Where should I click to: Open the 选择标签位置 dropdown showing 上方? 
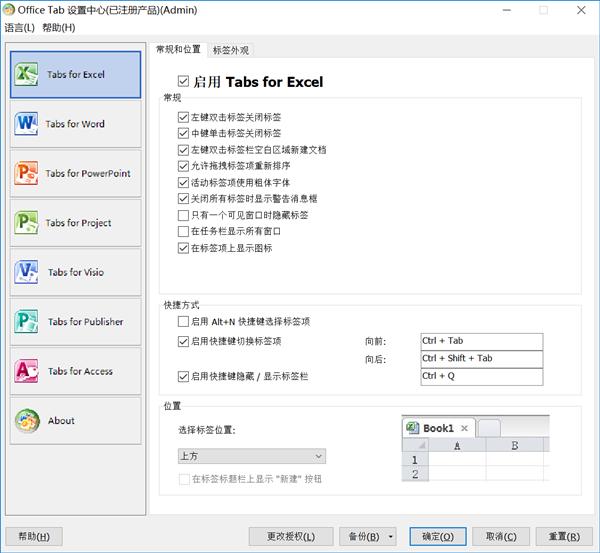coord(252,456)
